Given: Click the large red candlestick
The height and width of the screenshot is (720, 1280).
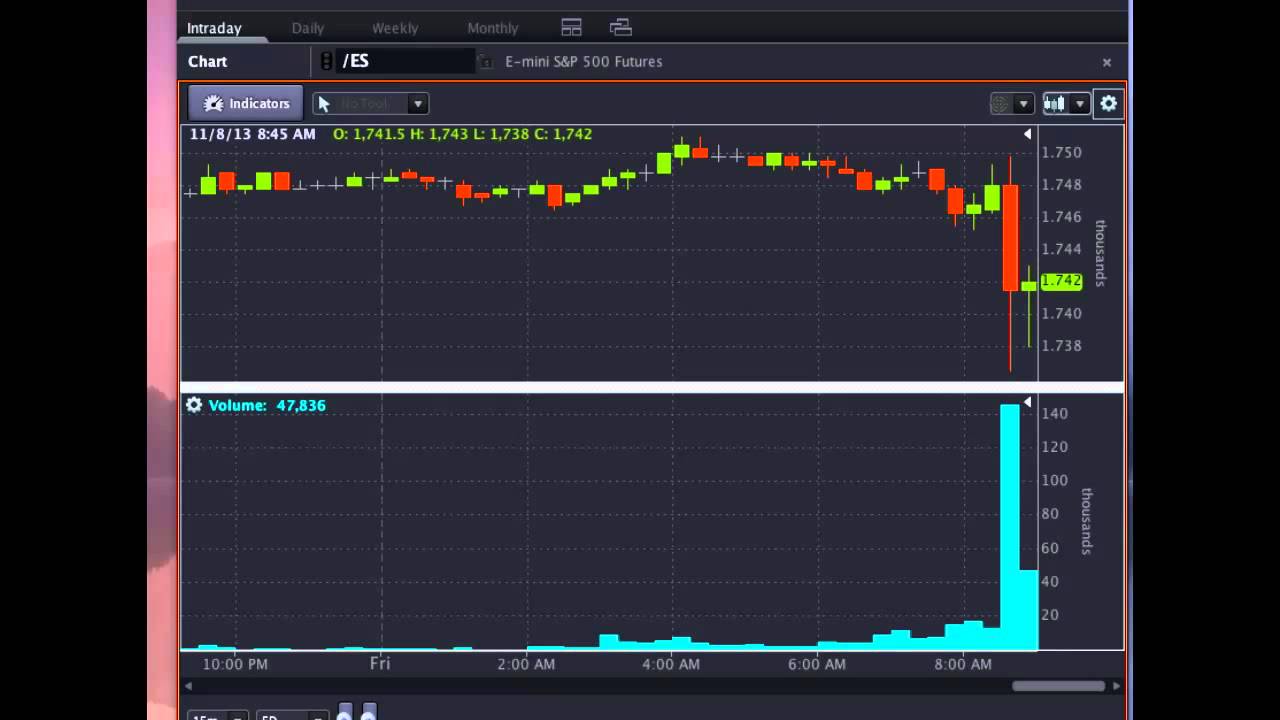Looking at the screenshot, I should 1010,238.
